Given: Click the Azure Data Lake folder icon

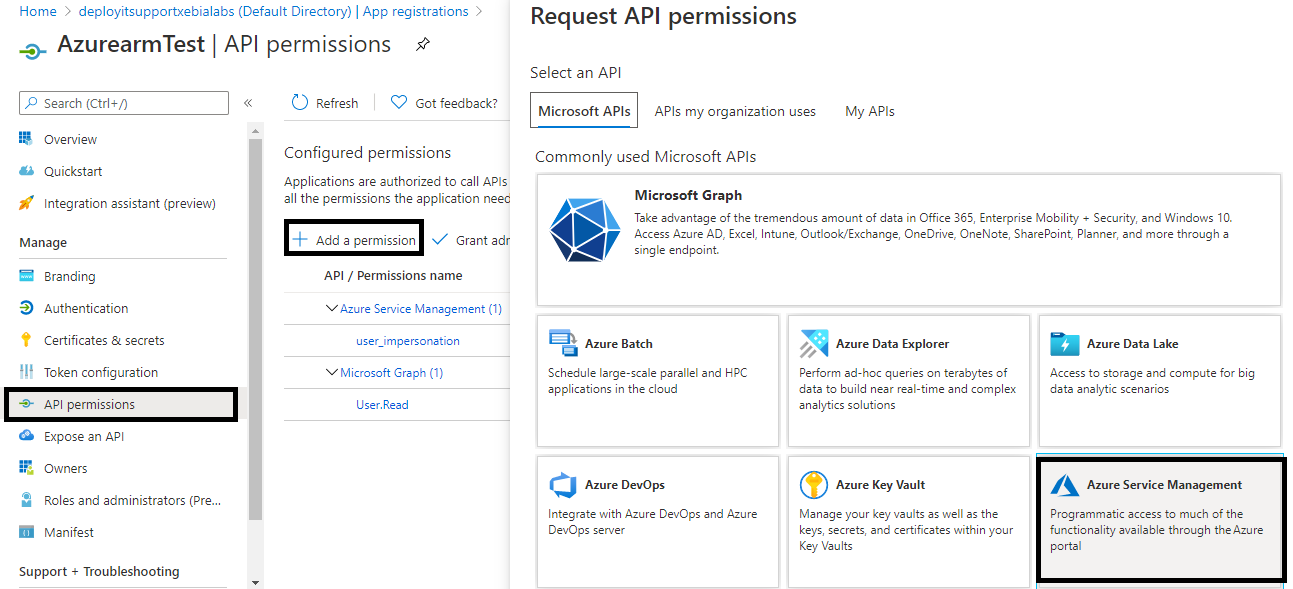Looking at the screenshot, I should pyautogui.click(x=1065, y=343).
